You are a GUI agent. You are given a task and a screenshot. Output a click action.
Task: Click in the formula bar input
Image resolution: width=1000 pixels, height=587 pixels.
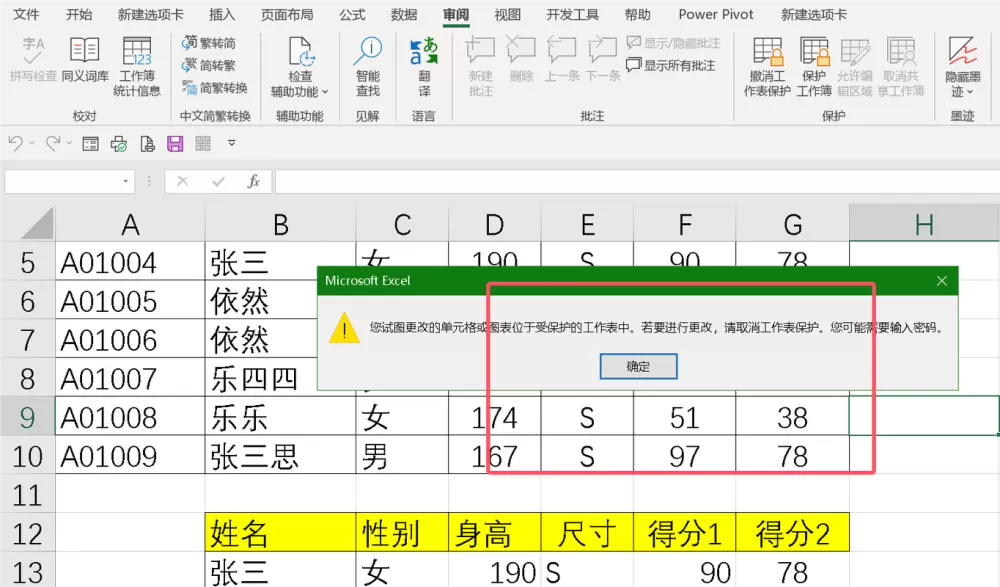click(x=636, y=182)
